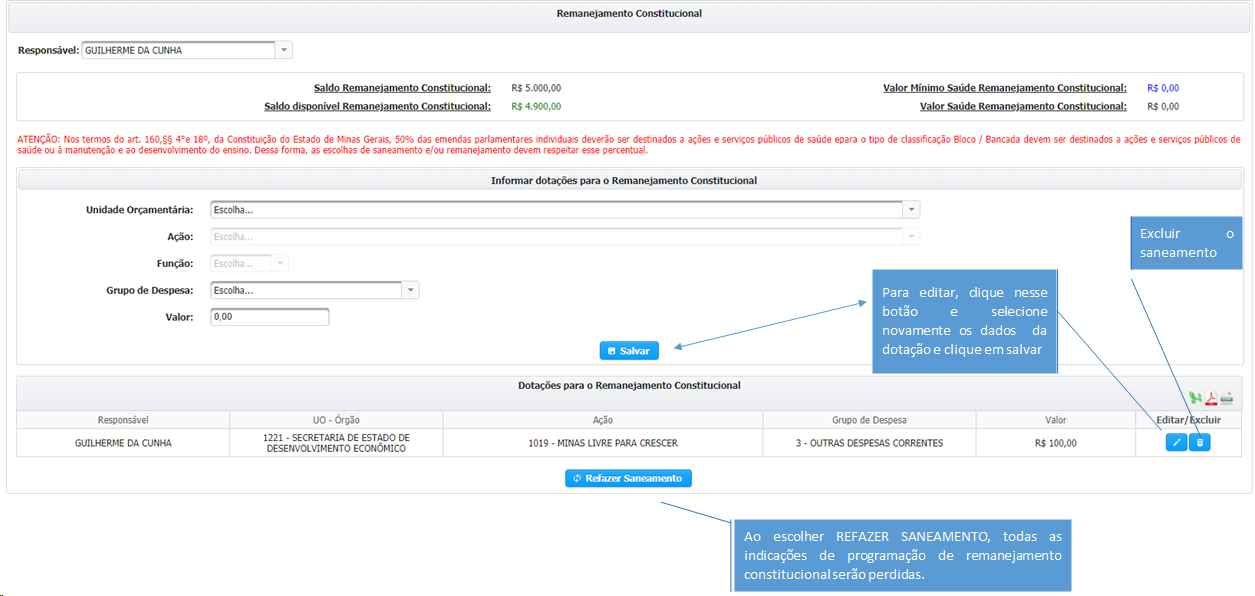Focus the Valor input field
The width and height of the screenshot is (1255, 596).
[x=269, y=317]
